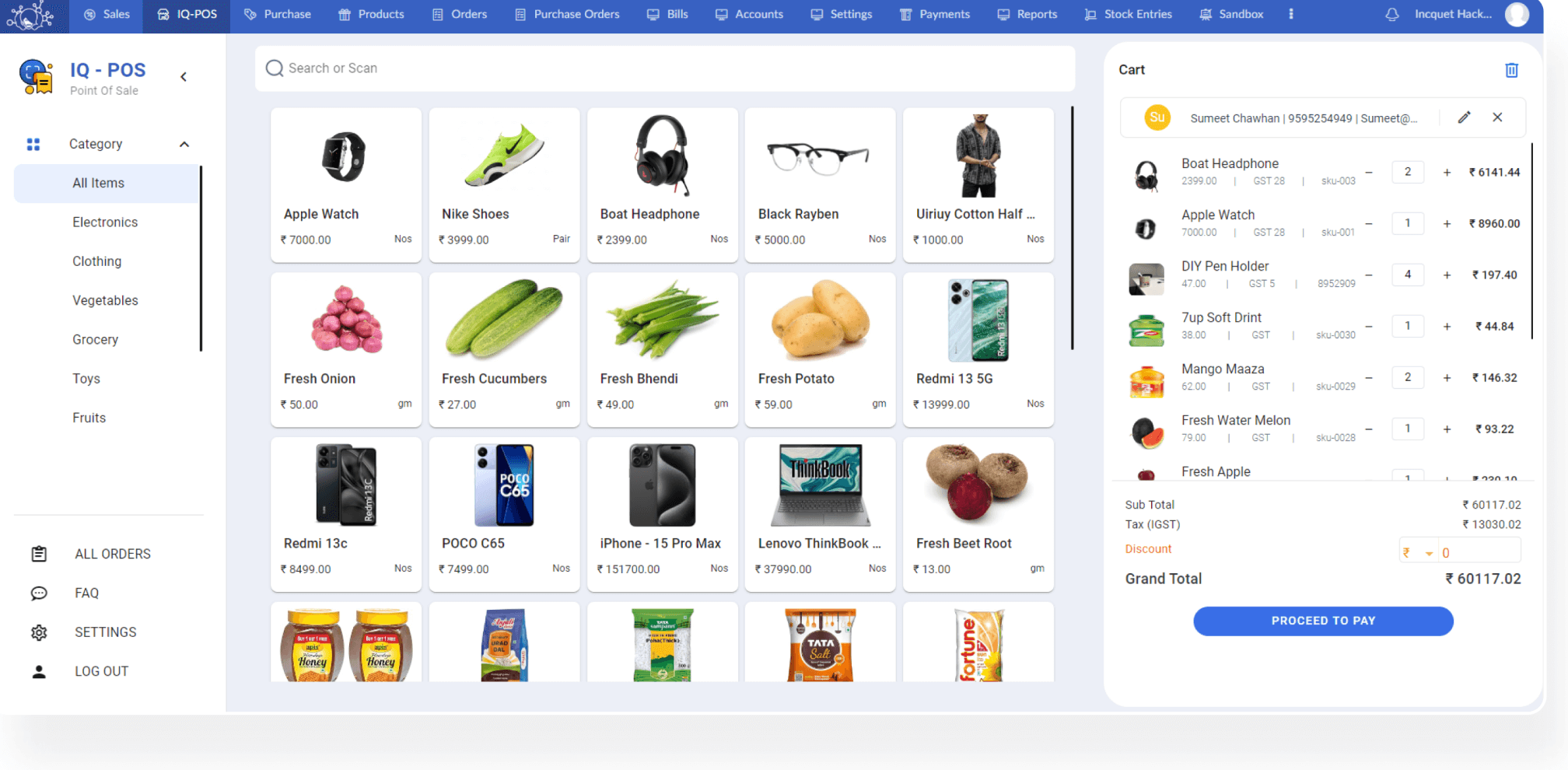Image resolution: width=1568 pixels, height=770 pixels.
Task: Click the FAQ chat bubble icon
Action: [x=39, y=593]
